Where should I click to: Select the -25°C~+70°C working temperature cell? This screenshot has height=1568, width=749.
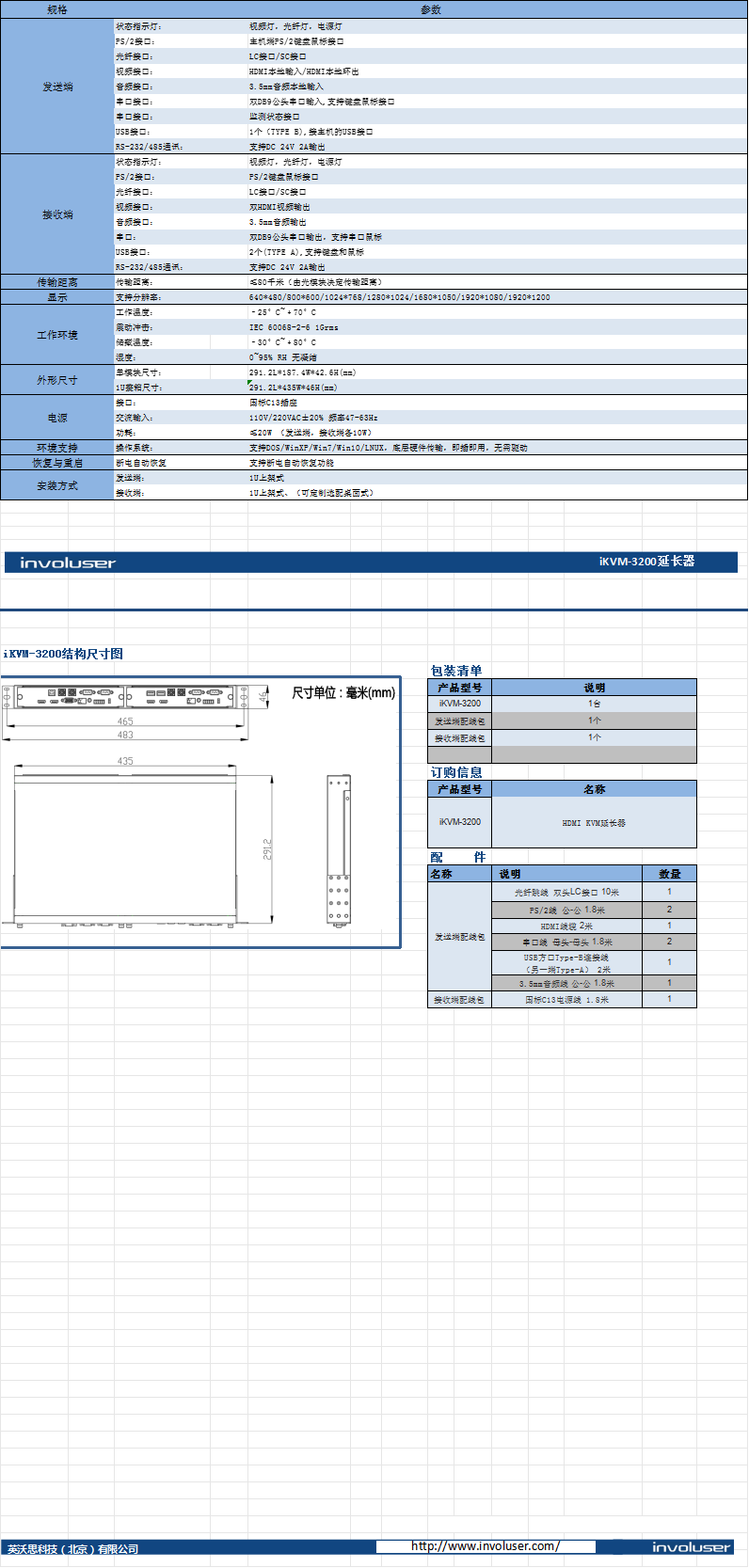(x=498, y=312)
